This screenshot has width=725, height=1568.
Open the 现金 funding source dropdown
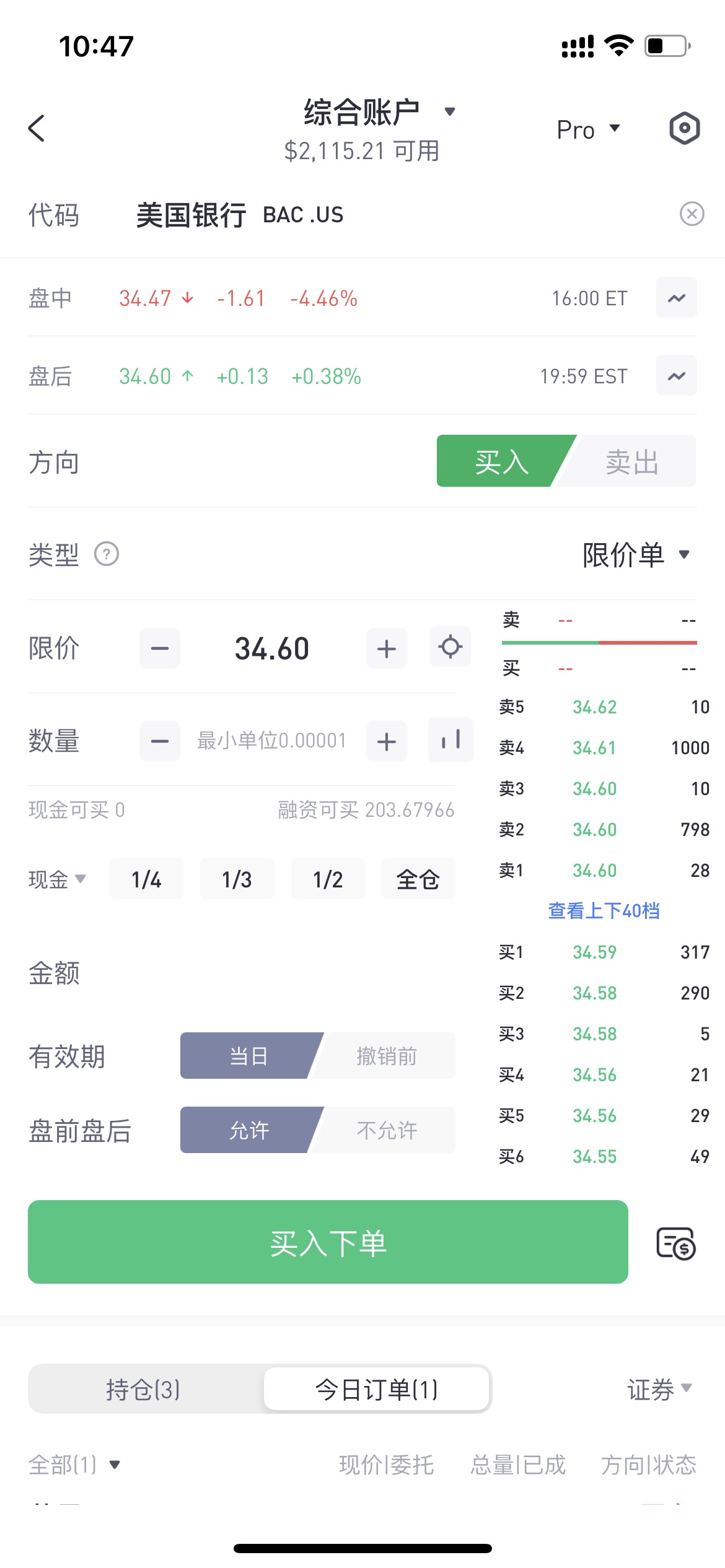pyautogui.click(x=57, y=879)
